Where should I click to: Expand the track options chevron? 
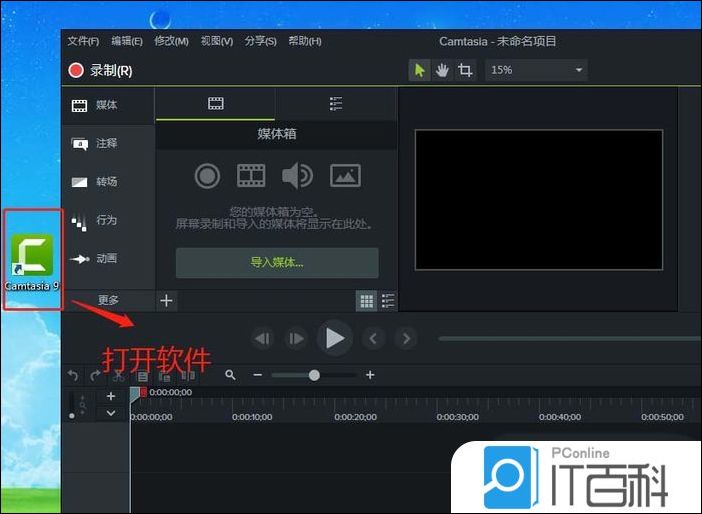click(111, 413)
